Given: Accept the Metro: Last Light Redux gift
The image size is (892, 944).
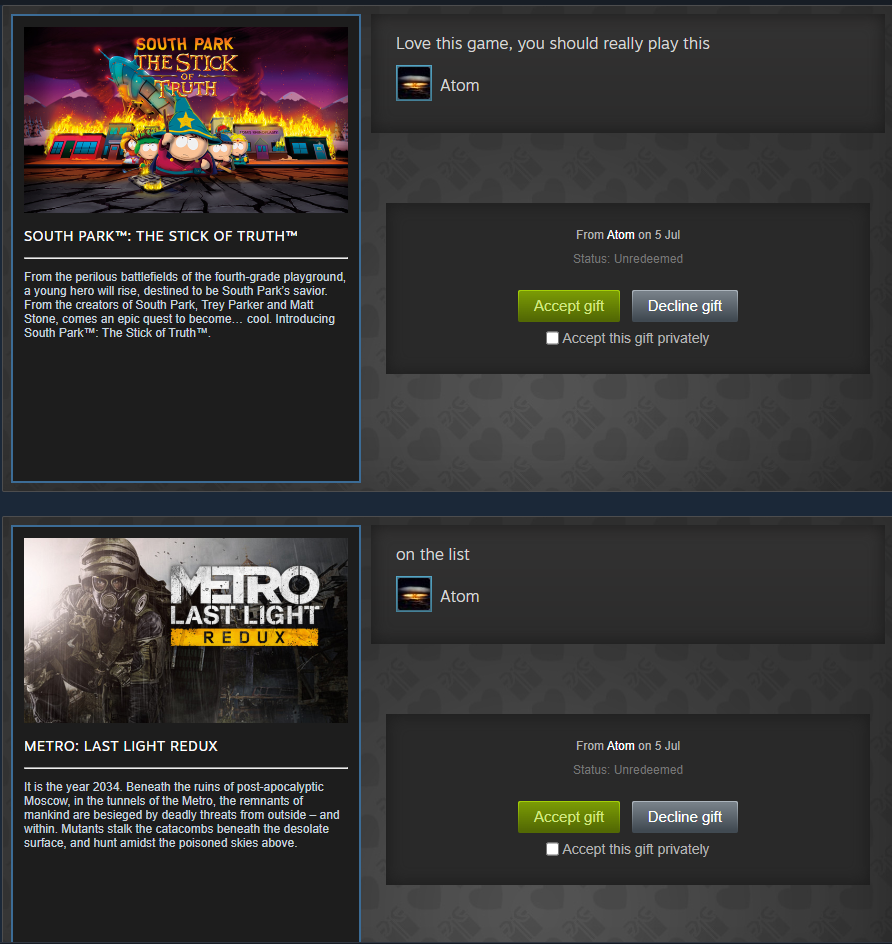Looking at the screenshot, I should (569, 817).
